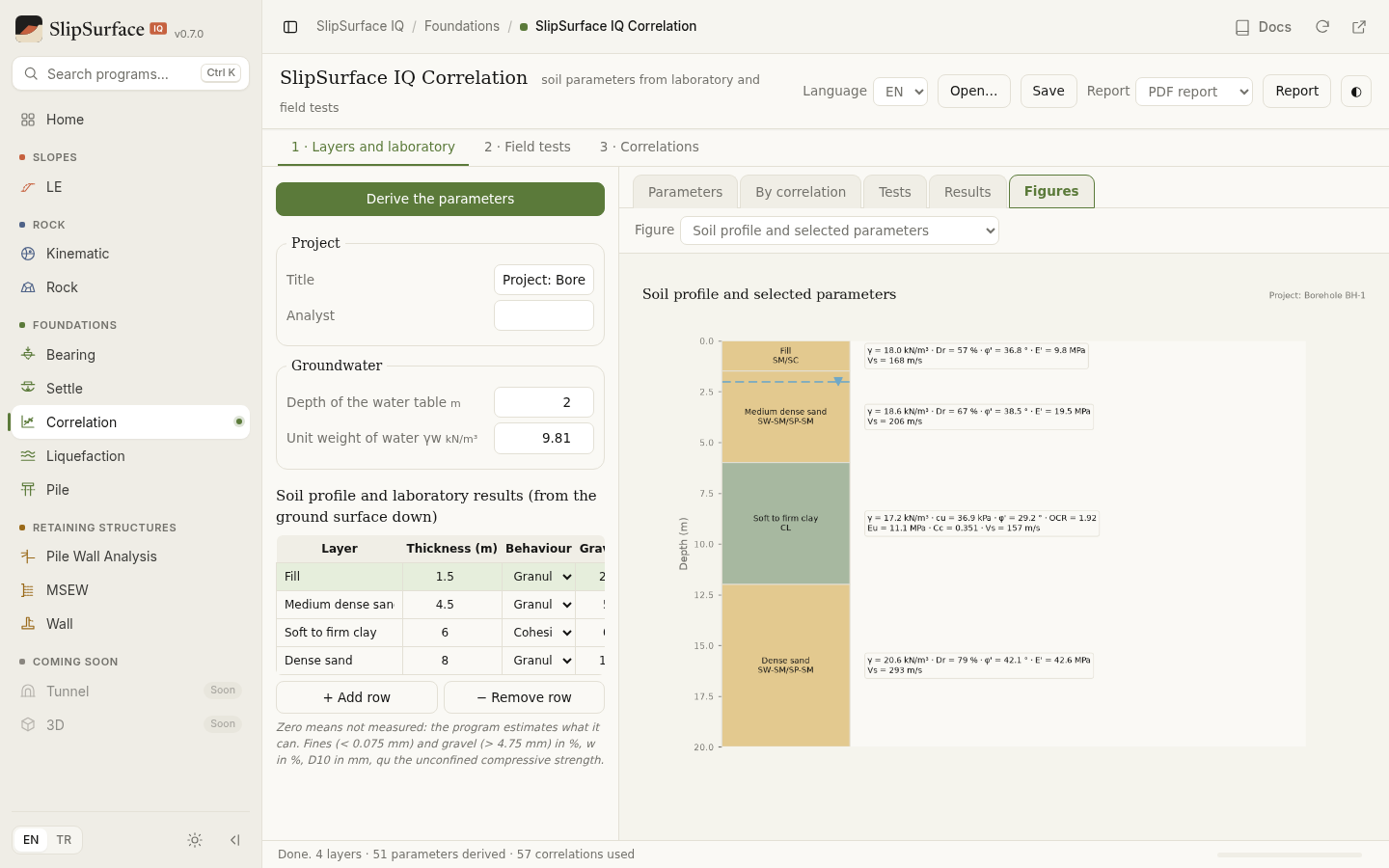
Task: Switch to the Field tests tab
Action: 528,147
